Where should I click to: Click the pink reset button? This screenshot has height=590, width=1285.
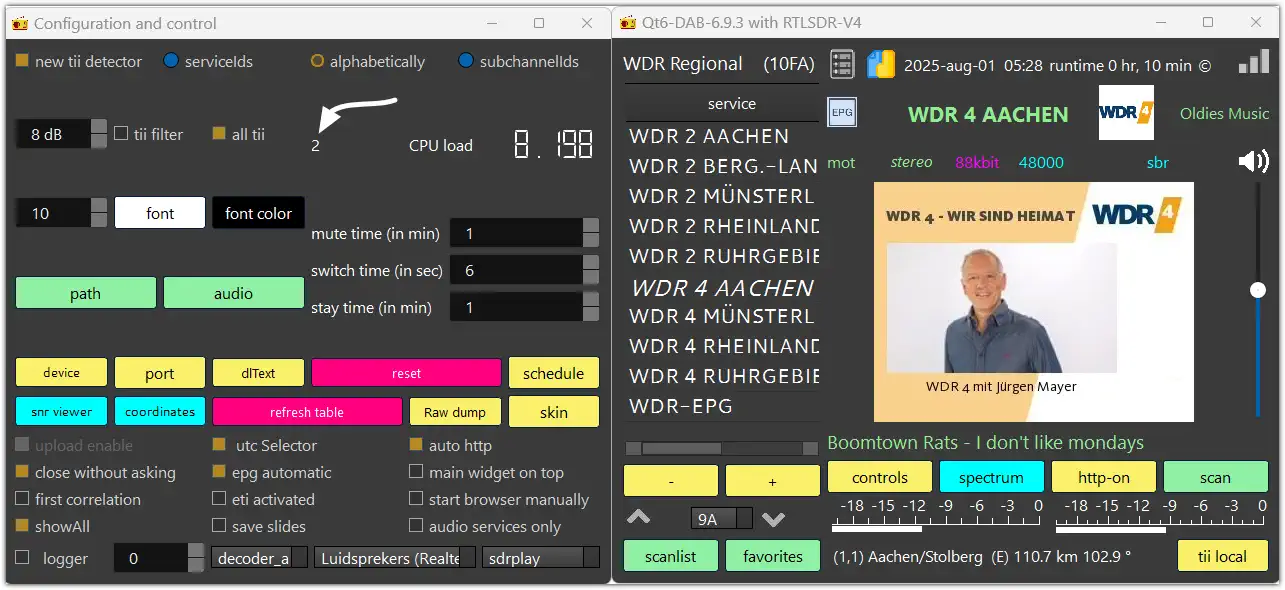(406, 372)
